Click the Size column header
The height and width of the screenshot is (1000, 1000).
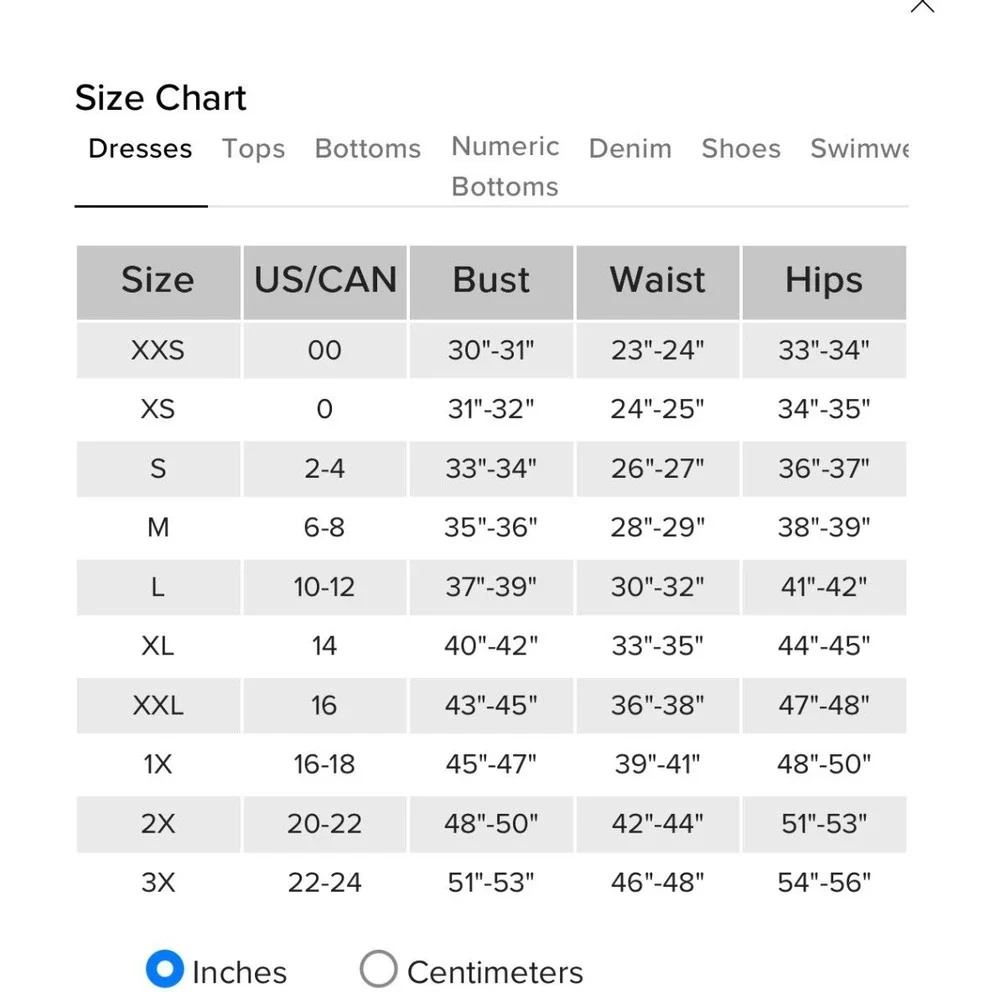pyautogui.click(x=158, y=281)
